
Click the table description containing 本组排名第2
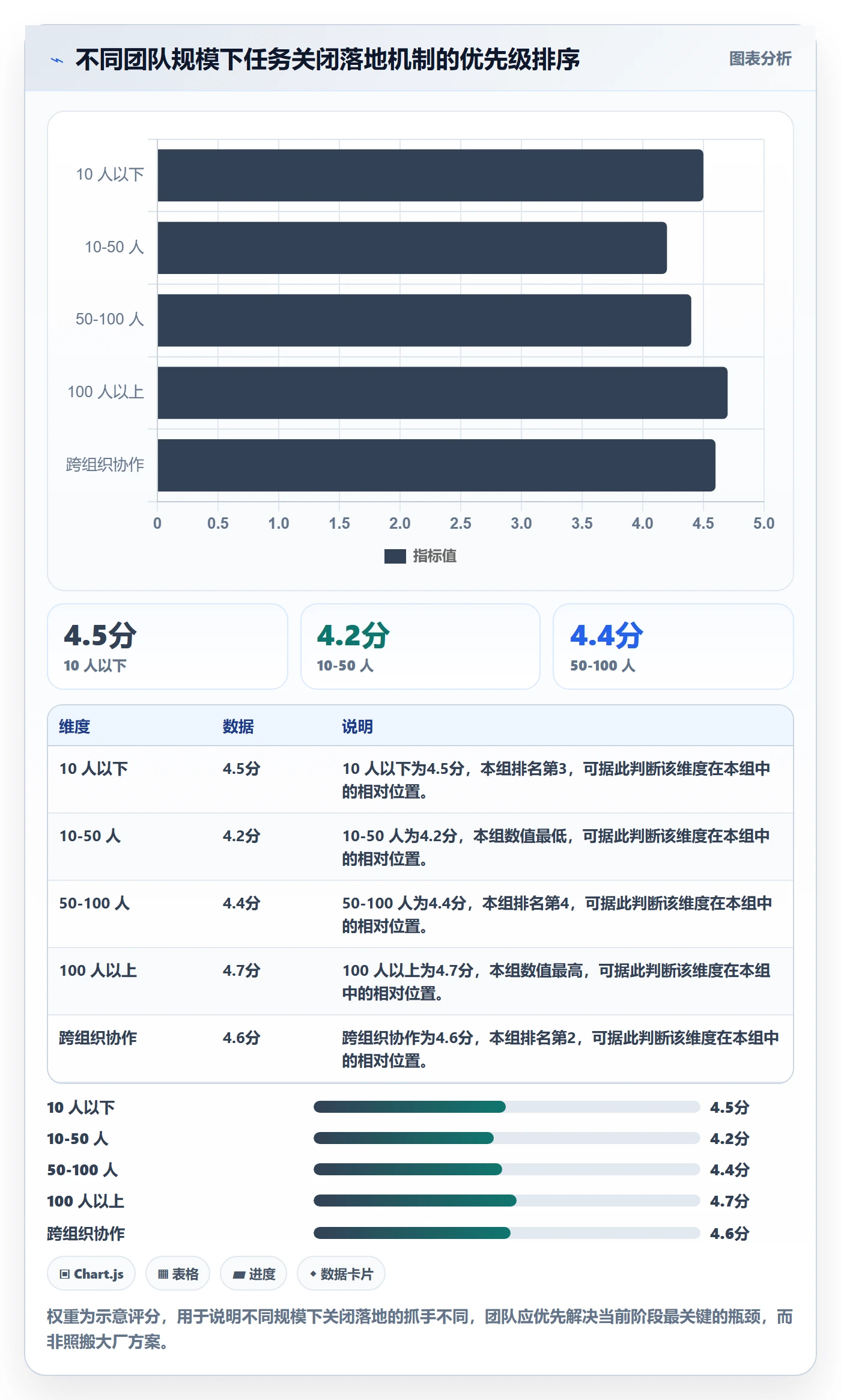(560, 1049)
